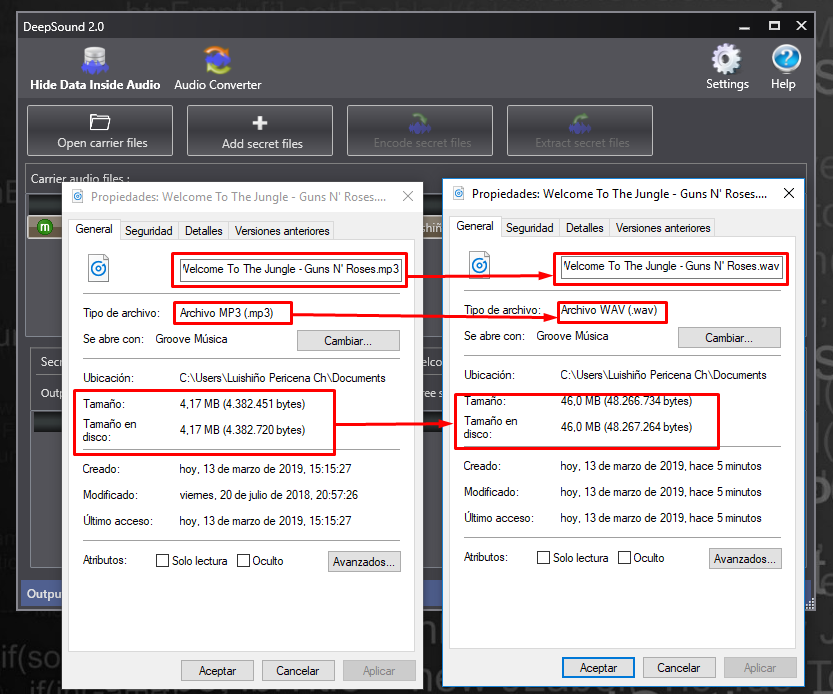Select General tab in wav Properties
This screenshot has width=833, height=694.
pos(475,226)
